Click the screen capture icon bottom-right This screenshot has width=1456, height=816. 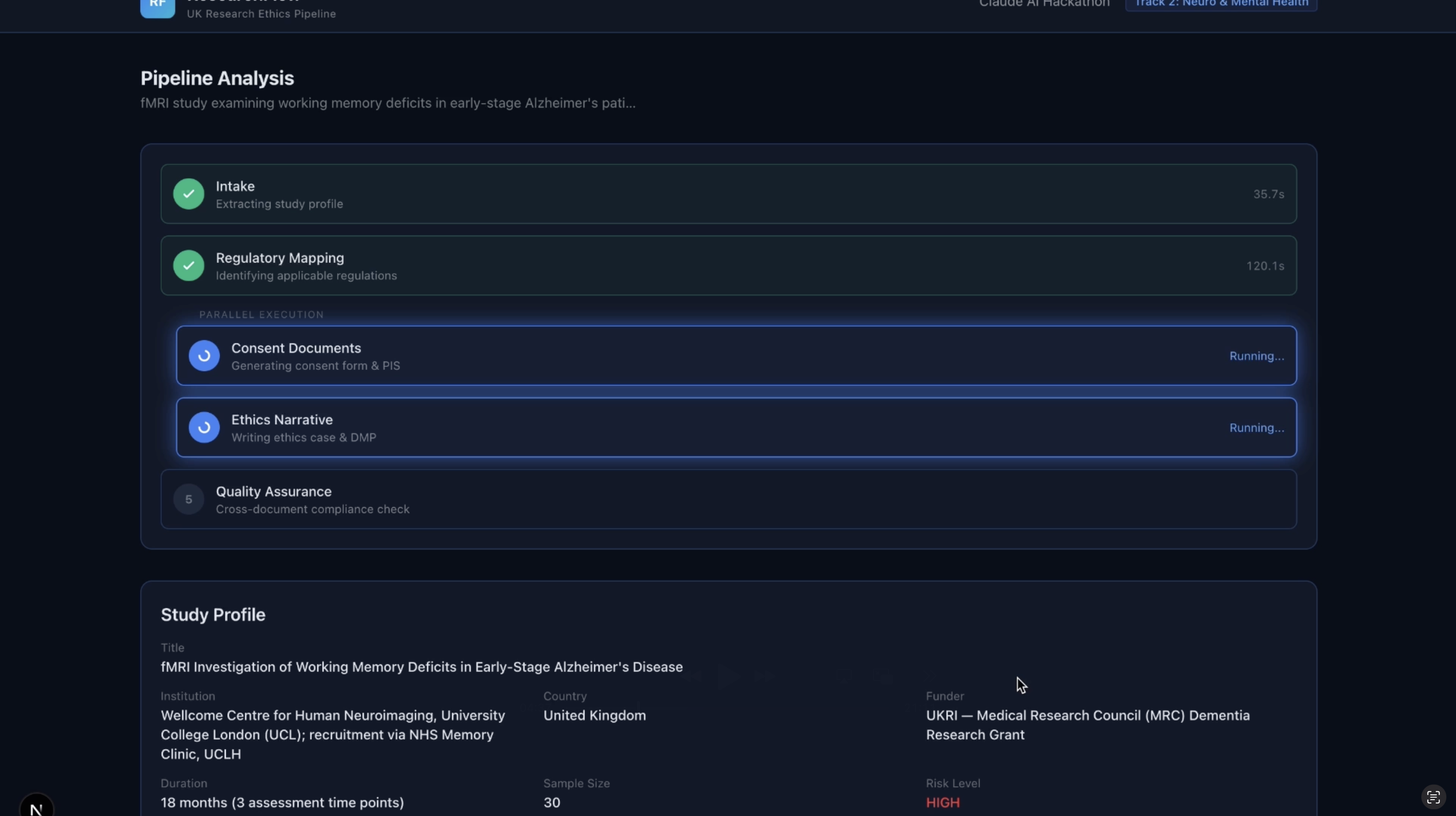(1433, 797)
